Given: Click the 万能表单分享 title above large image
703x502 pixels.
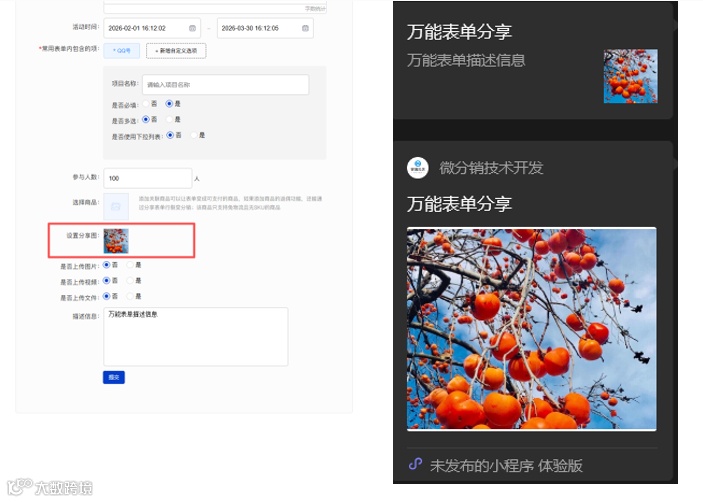Looking at the screenshot, I should click(460, 204).
